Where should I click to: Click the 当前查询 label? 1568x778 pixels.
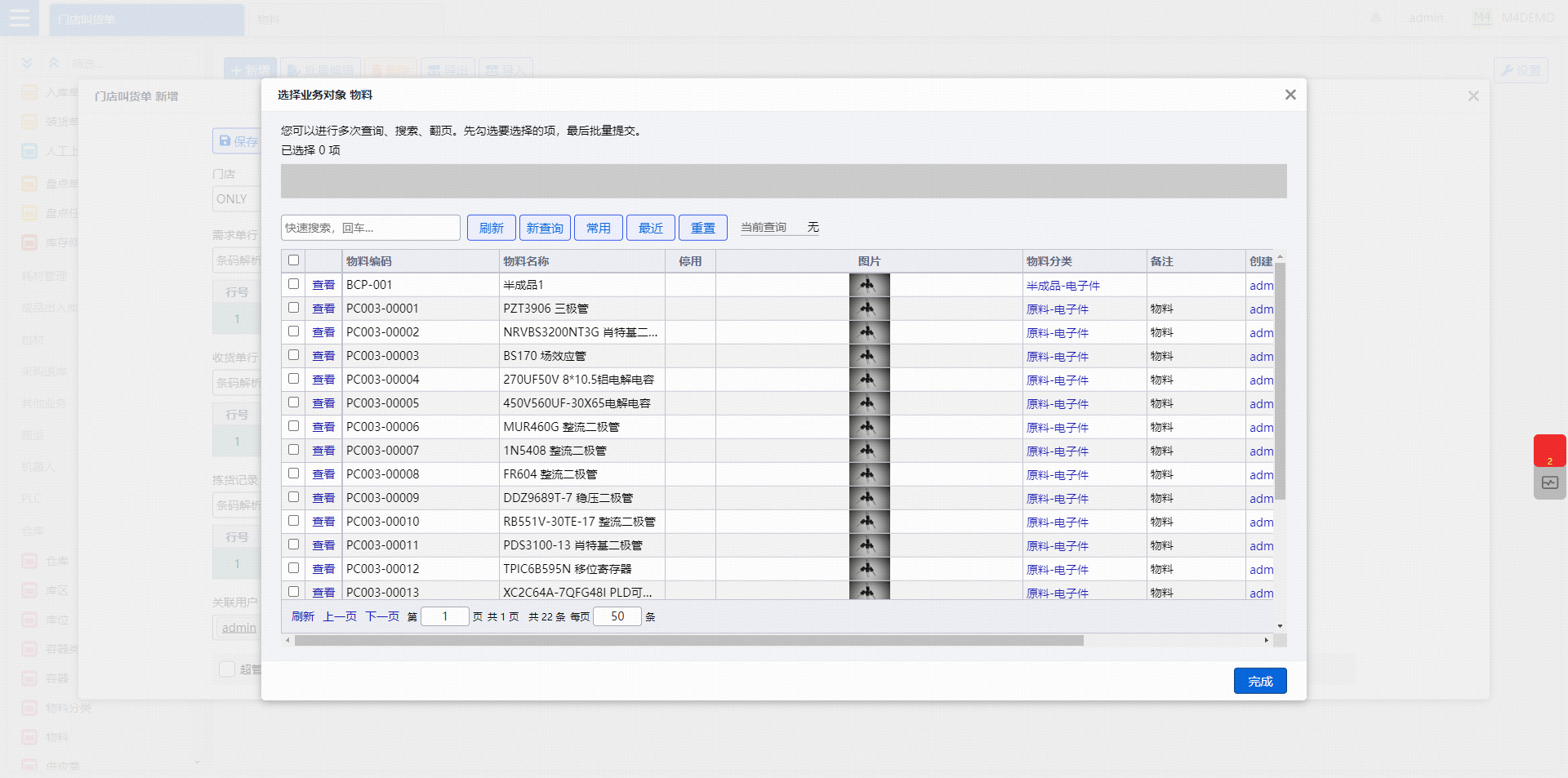[x=764, y=228]
